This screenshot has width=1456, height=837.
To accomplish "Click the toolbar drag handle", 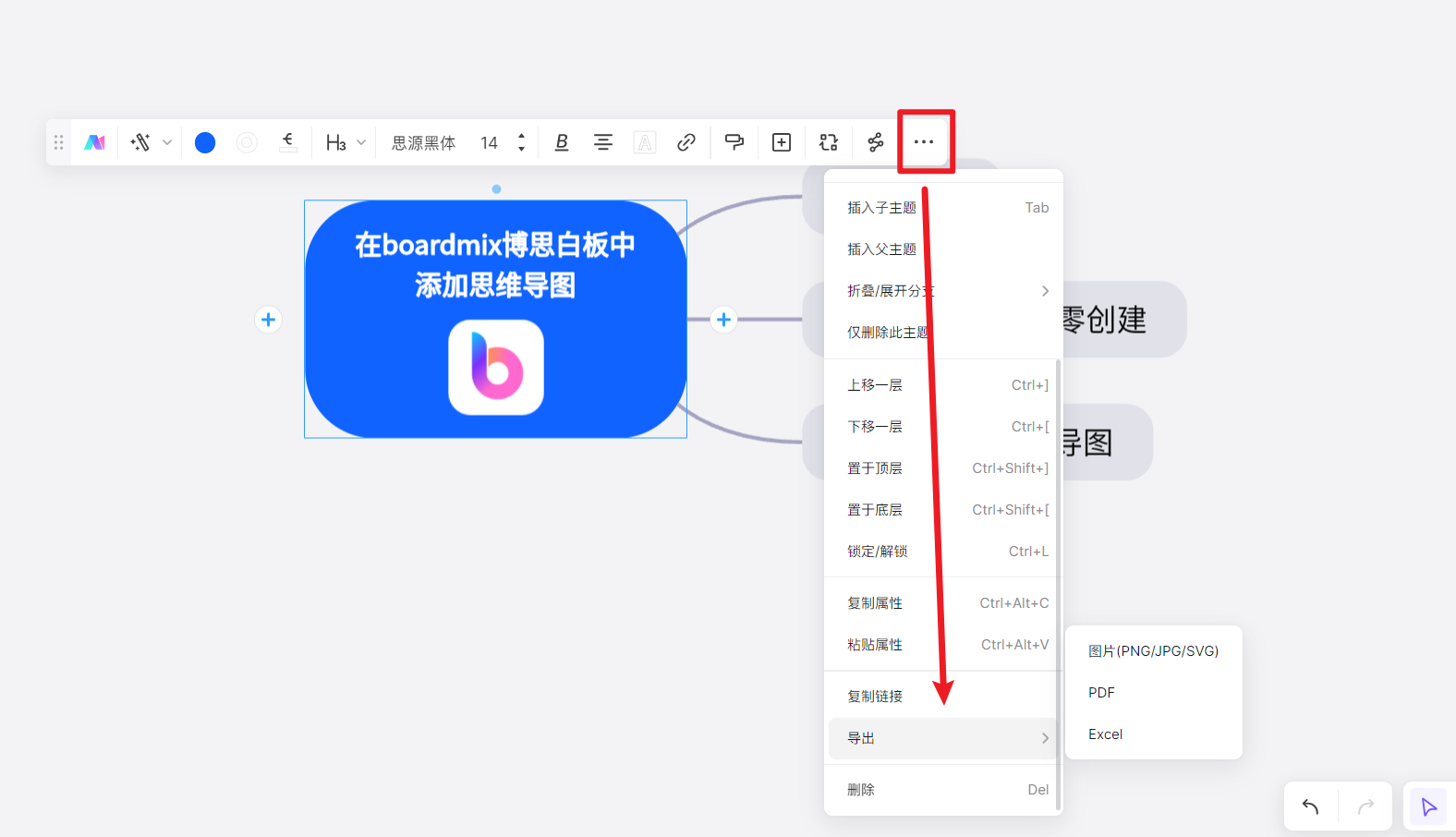I will point(58,142).
